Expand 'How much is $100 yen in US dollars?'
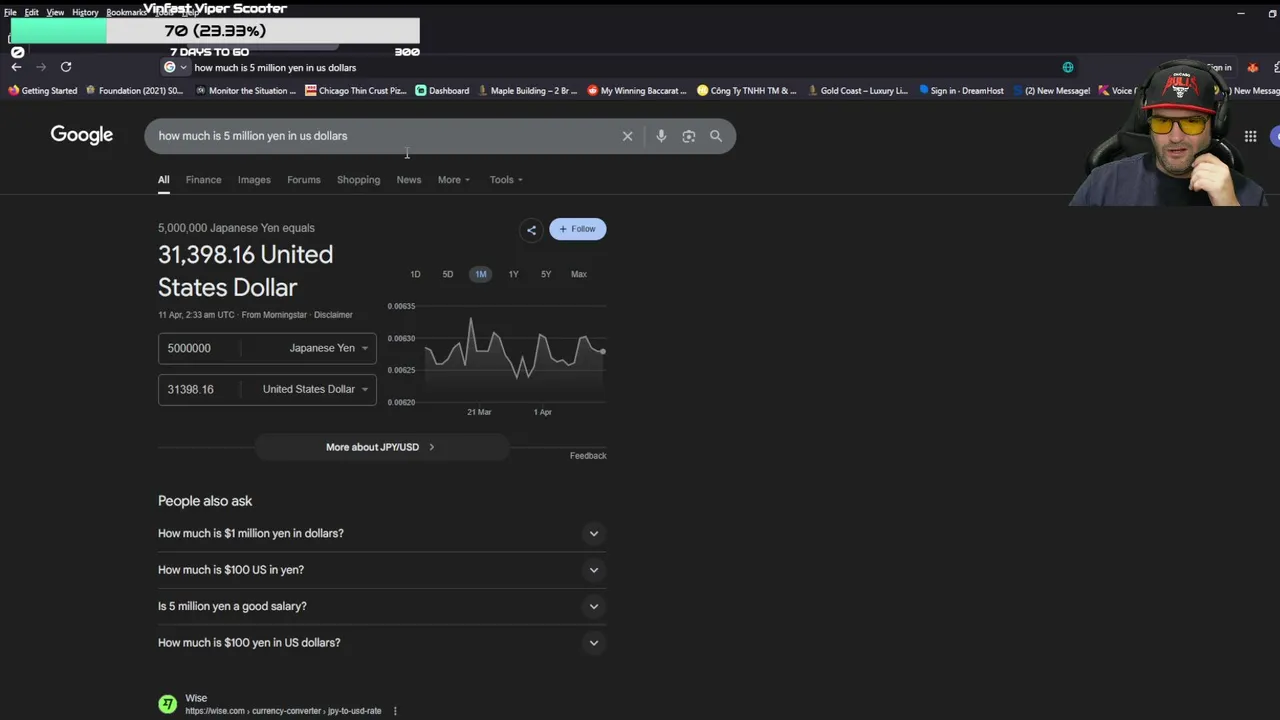Image resolution: width=1280 pixels, height=720 pixels. point(382,643)
